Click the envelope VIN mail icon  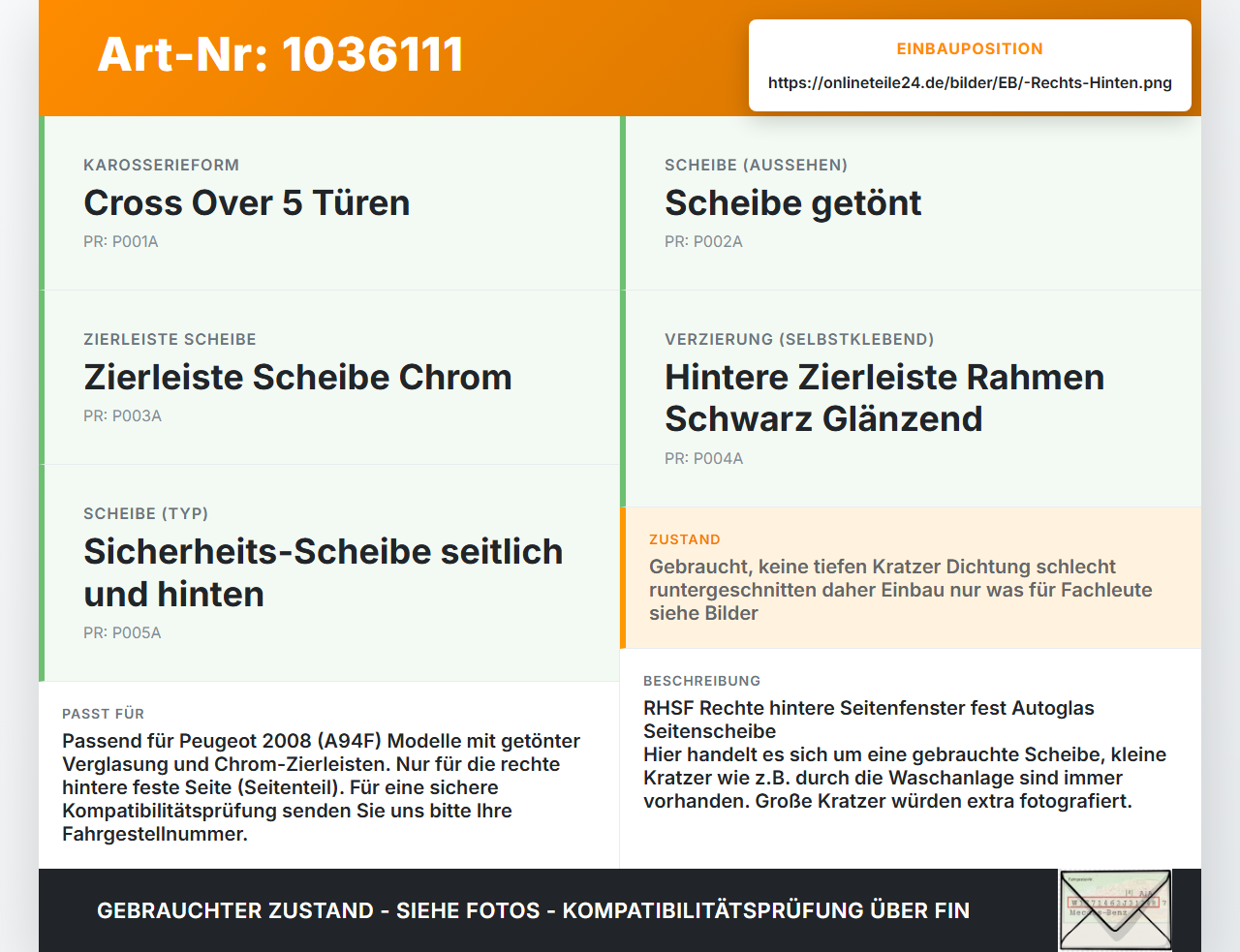[1116, 910]
